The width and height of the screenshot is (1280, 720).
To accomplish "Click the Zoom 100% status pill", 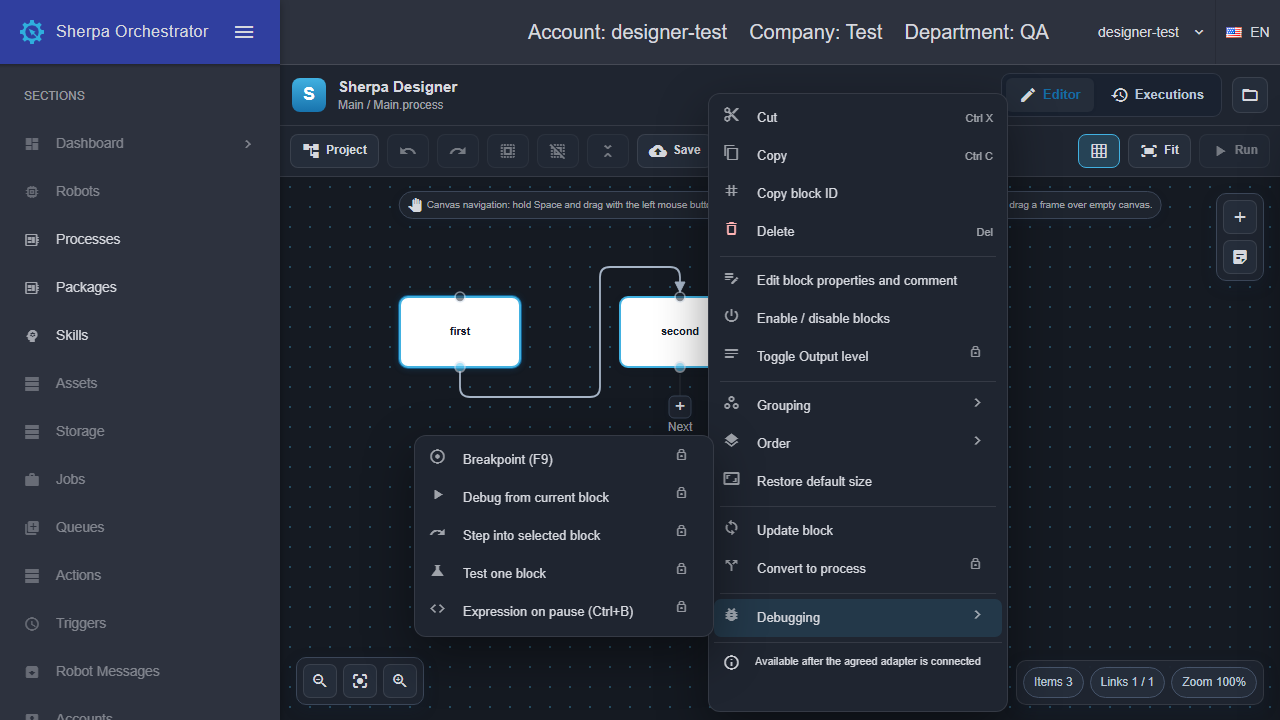I will 1214,682.
